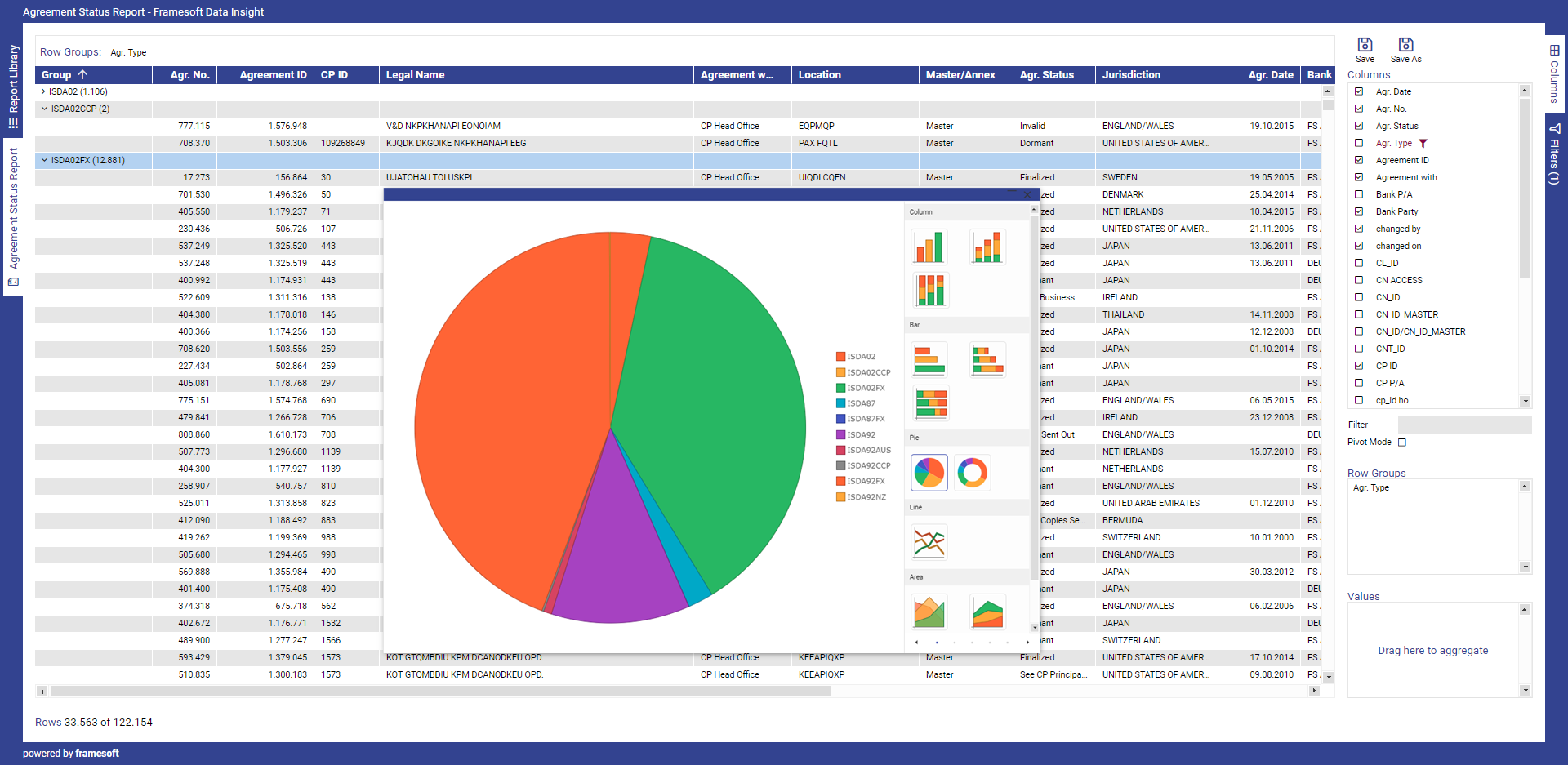Toggle ISDA02FX legend color swatch
This screenshot has width=1568, height=765.
(x=840, y=388)
